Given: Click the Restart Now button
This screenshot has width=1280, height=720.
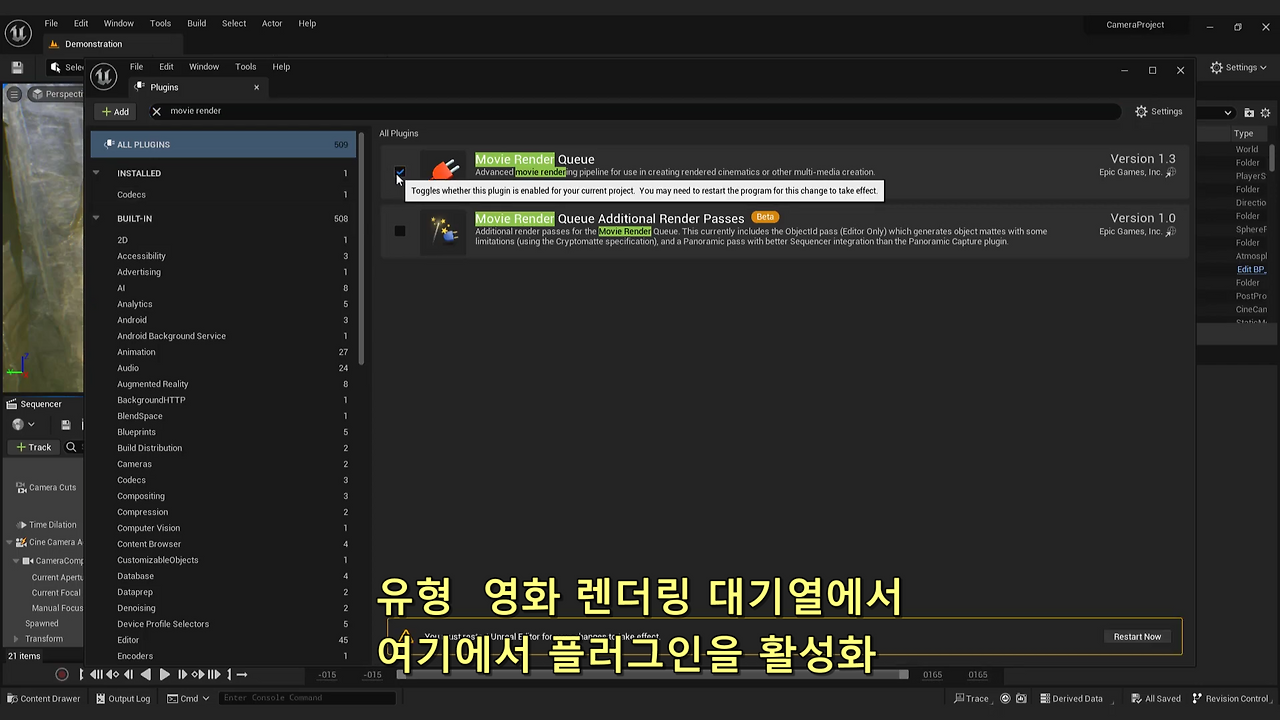Looking at the screenshot, I should point(1136,636).
